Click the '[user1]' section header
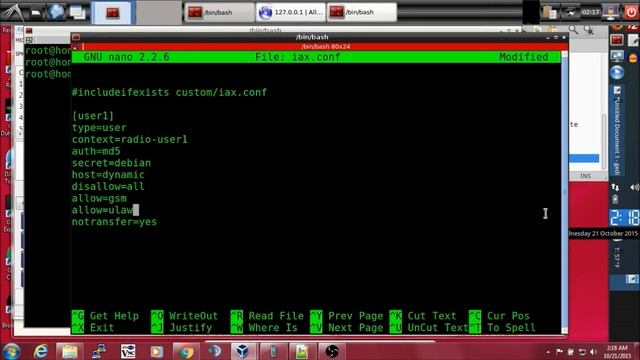 point(93,116)
